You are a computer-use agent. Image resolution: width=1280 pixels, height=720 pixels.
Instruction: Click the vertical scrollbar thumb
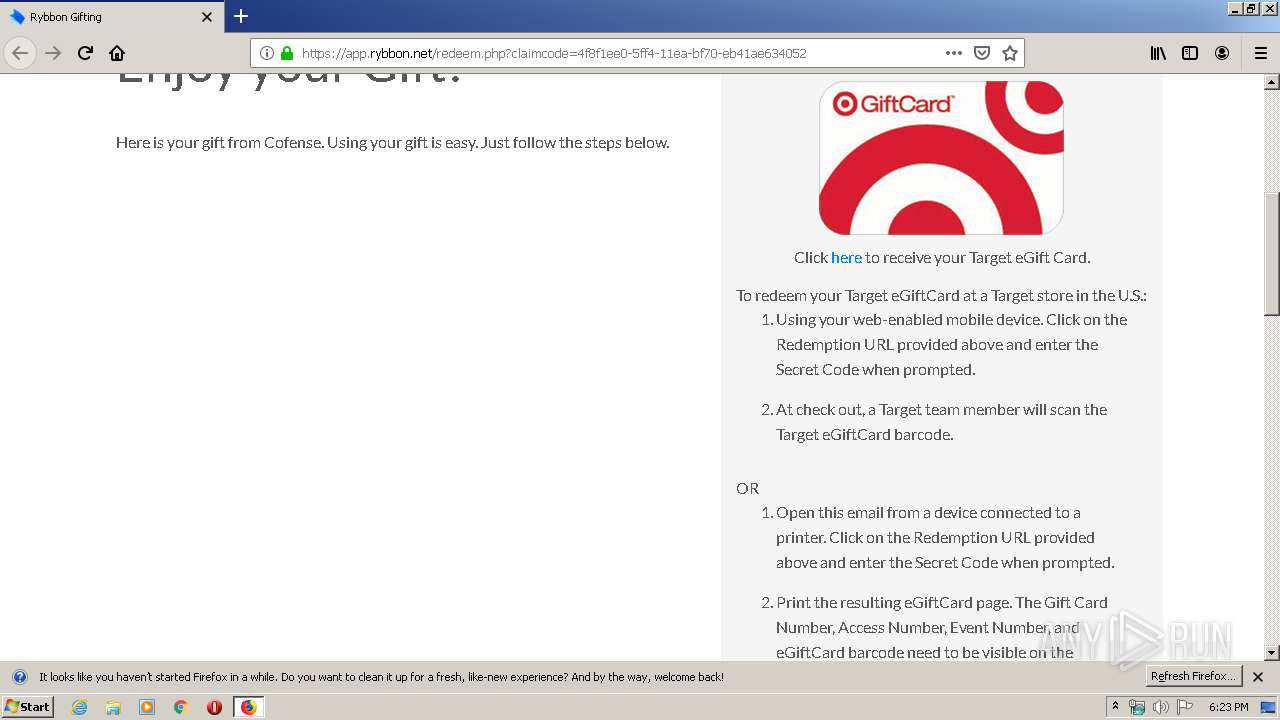(x=1272, y=254)
